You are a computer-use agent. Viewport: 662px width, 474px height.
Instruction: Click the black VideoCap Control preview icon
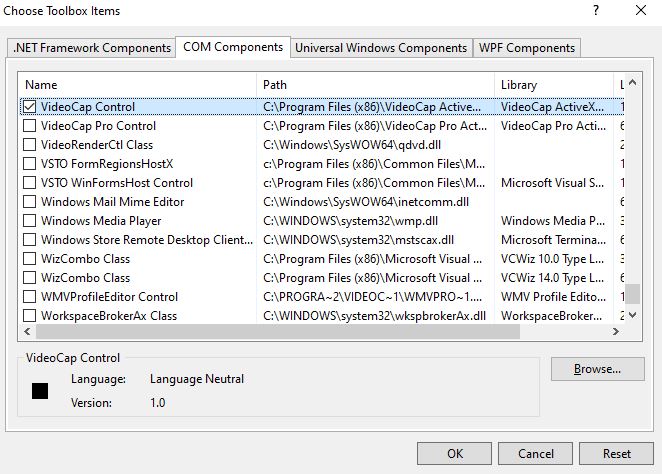click(x=40, y=391)
